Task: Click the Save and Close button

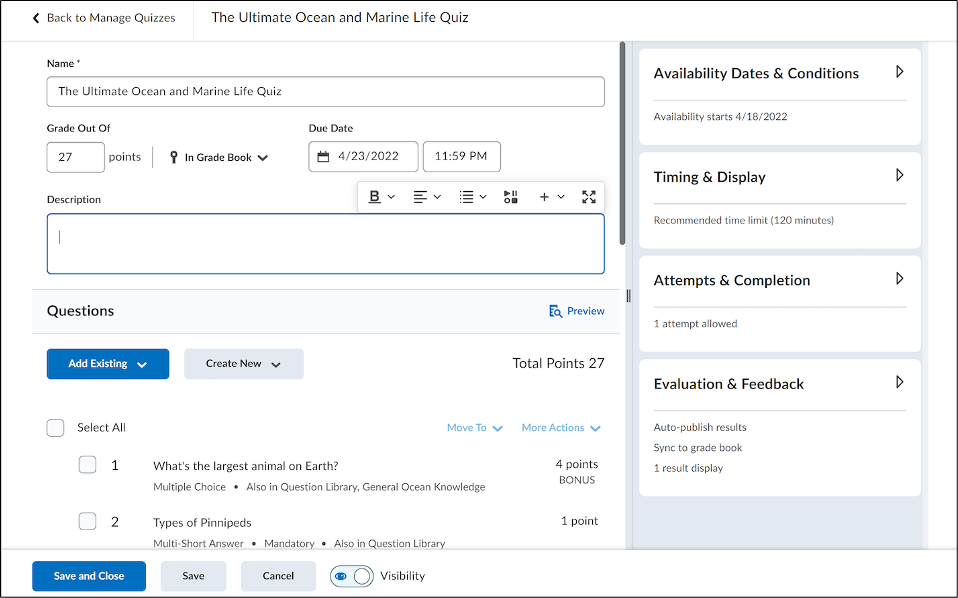Action: tap(89, 576)
